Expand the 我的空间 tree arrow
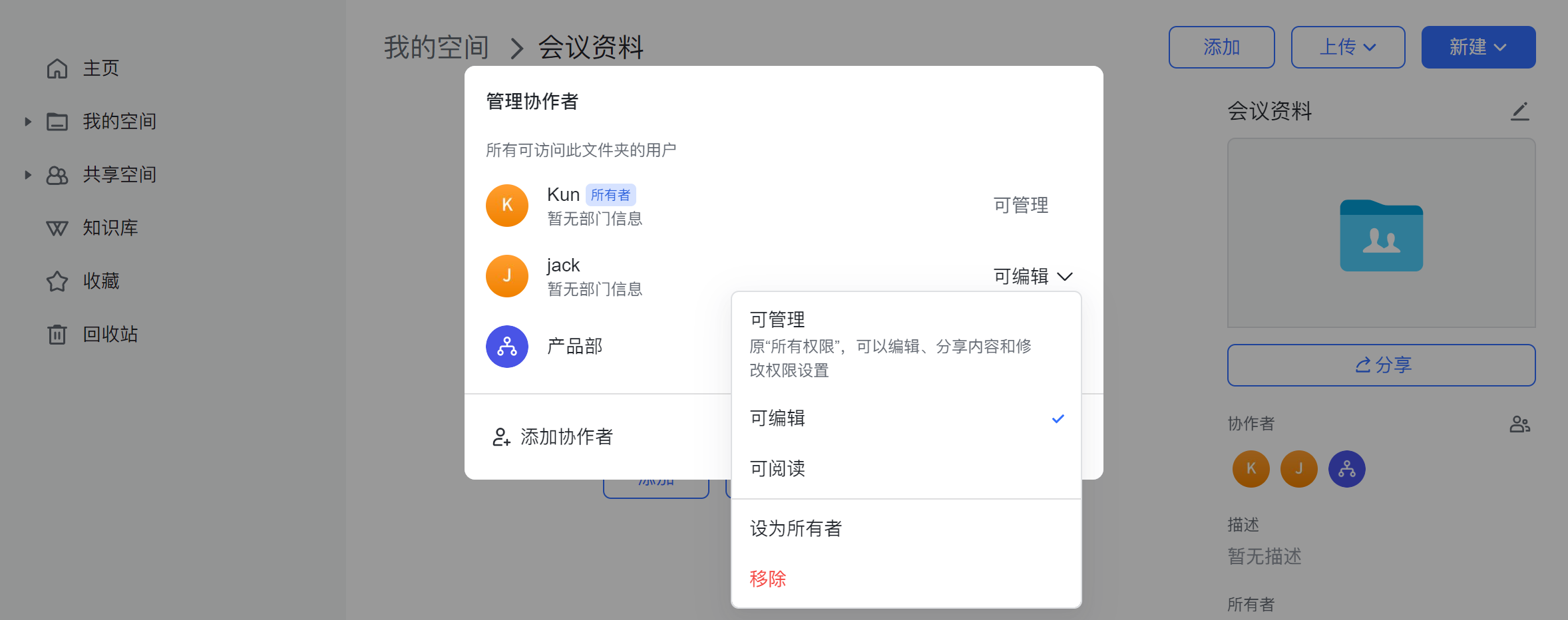Viewport: 1568px width, 620px height. pos(28,122)
